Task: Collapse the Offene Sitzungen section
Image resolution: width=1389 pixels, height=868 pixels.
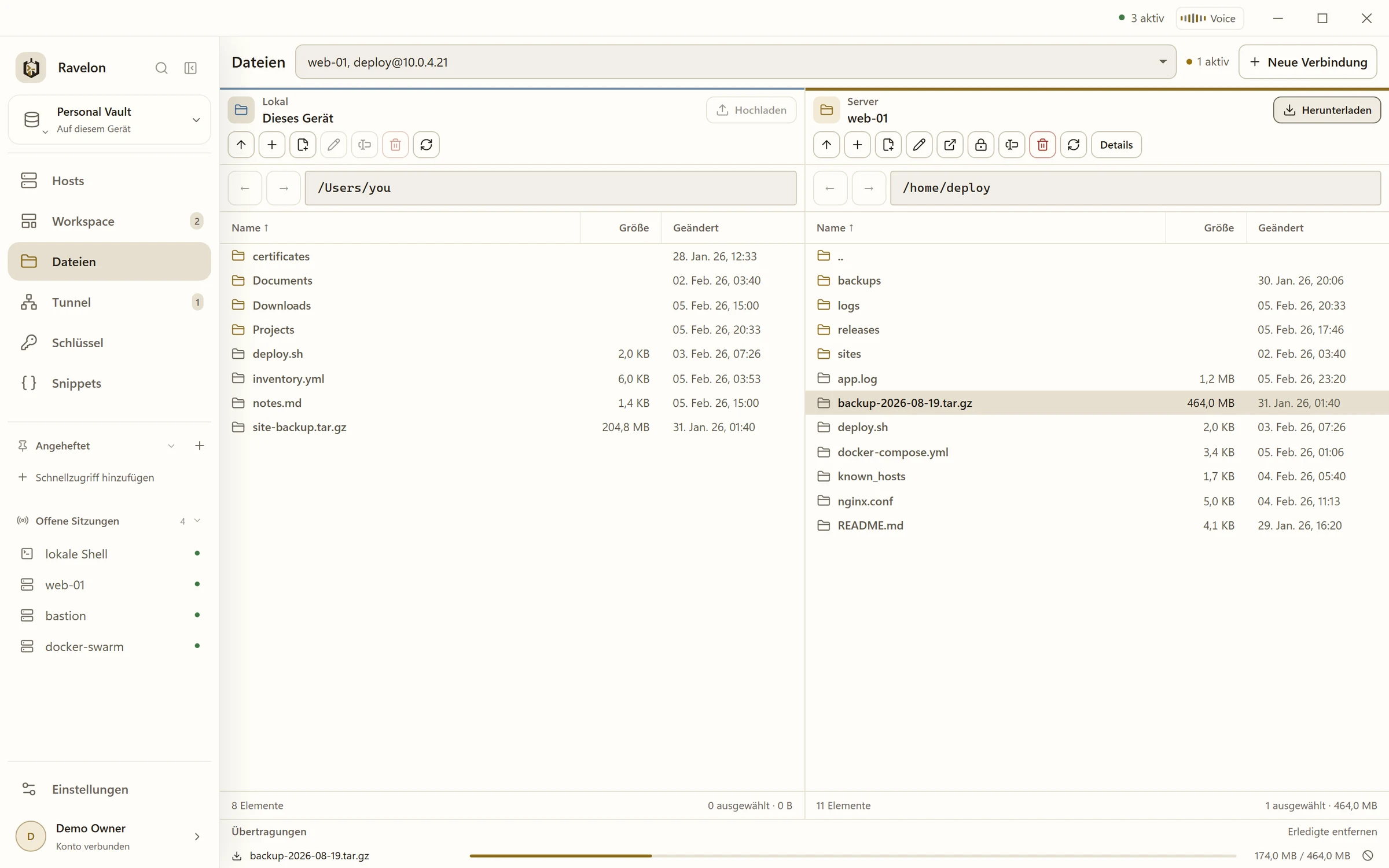Action: [x=197, y=521]
